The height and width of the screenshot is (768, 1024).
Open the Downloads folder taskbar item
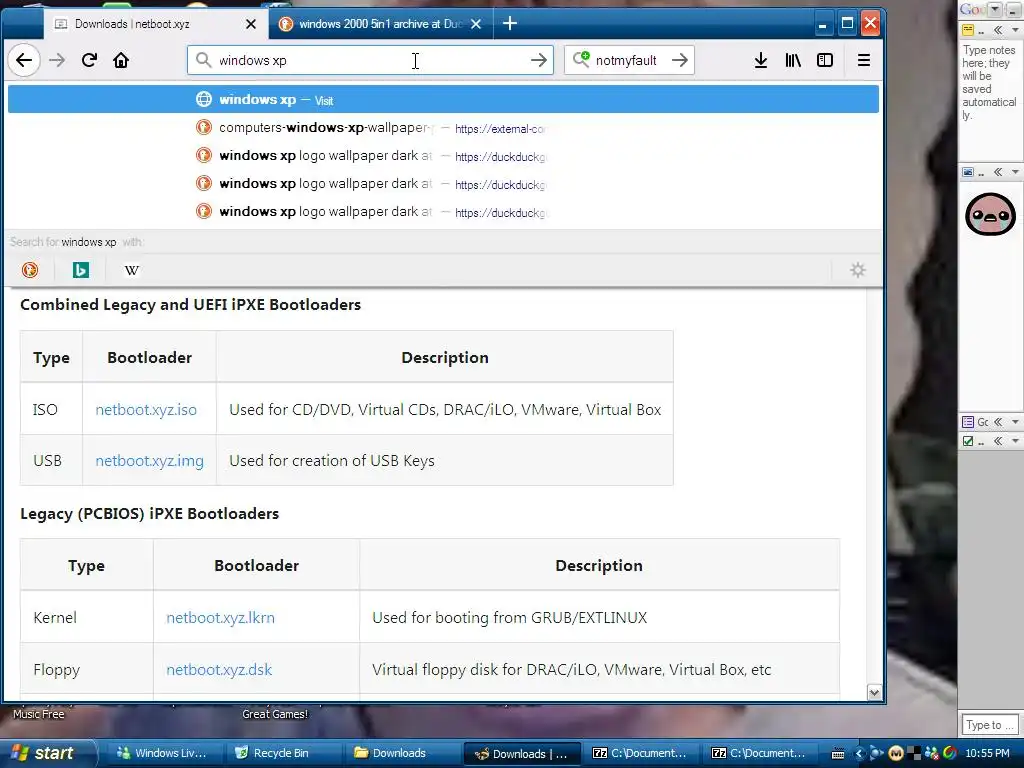(400, 753)
